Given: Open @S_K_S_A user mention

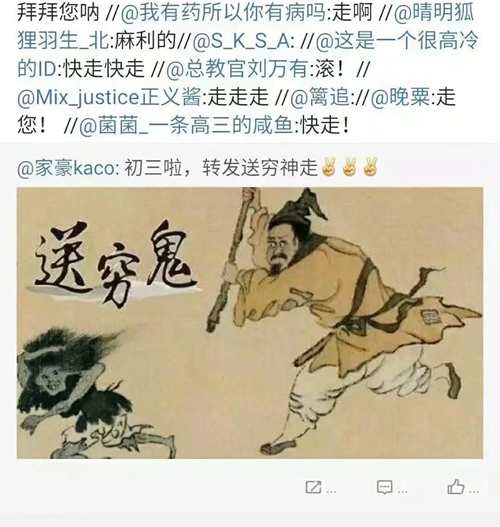Looking at the screenshot, I should pos(242,41).
